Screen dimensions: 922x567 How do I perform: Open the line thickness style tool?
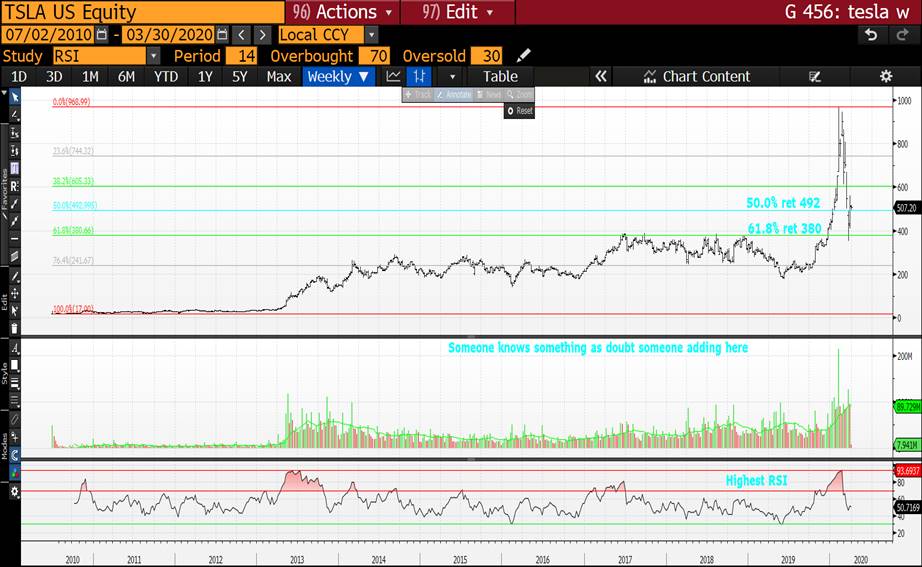(15, 383)
